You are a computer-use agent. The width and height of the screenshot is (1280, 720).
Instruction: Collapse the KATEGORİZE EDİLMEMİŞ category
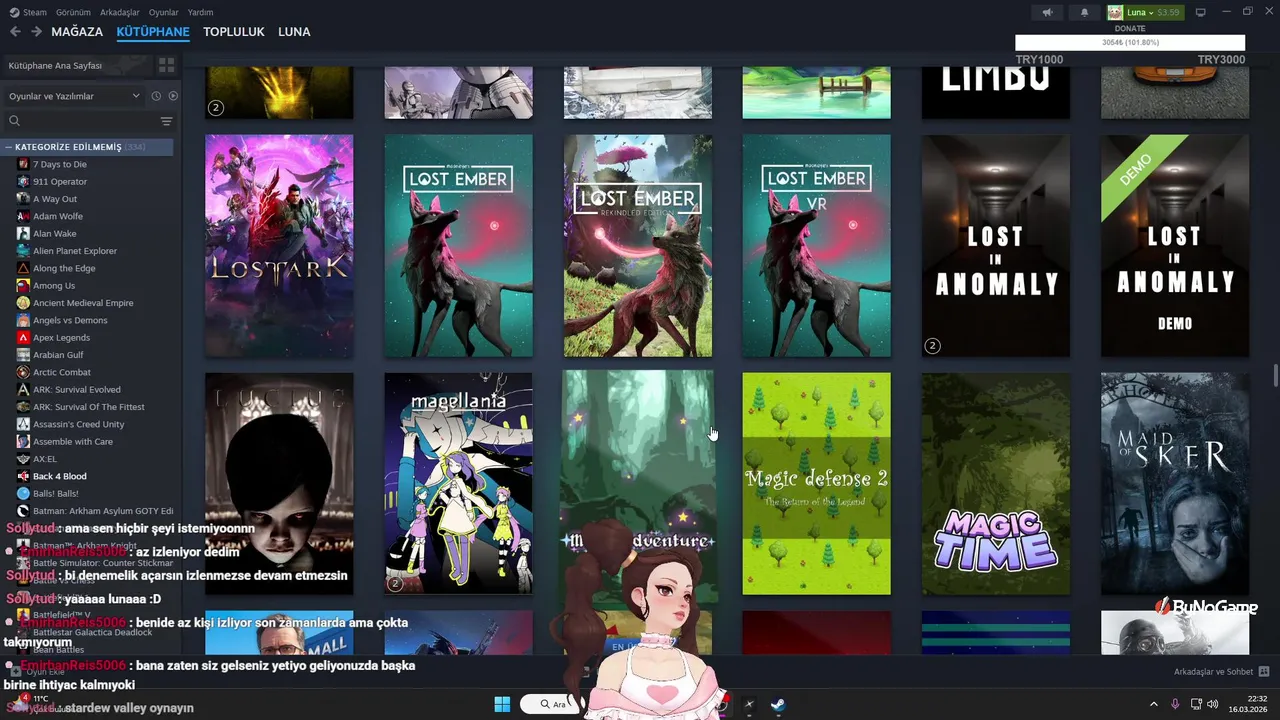(8, 147)
